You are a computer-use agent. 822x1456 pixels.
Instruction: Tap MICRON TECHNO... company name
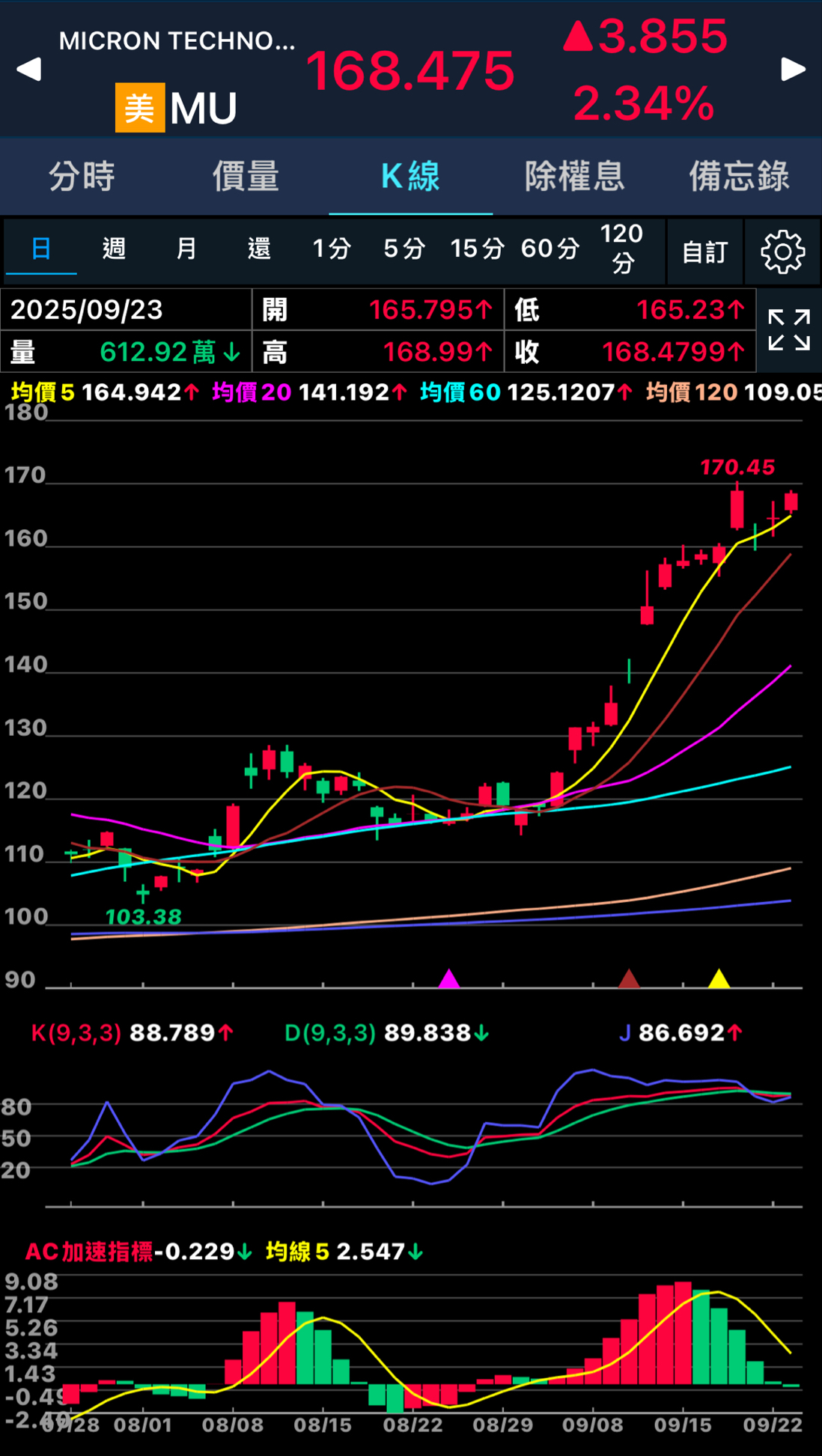(177, 40)
